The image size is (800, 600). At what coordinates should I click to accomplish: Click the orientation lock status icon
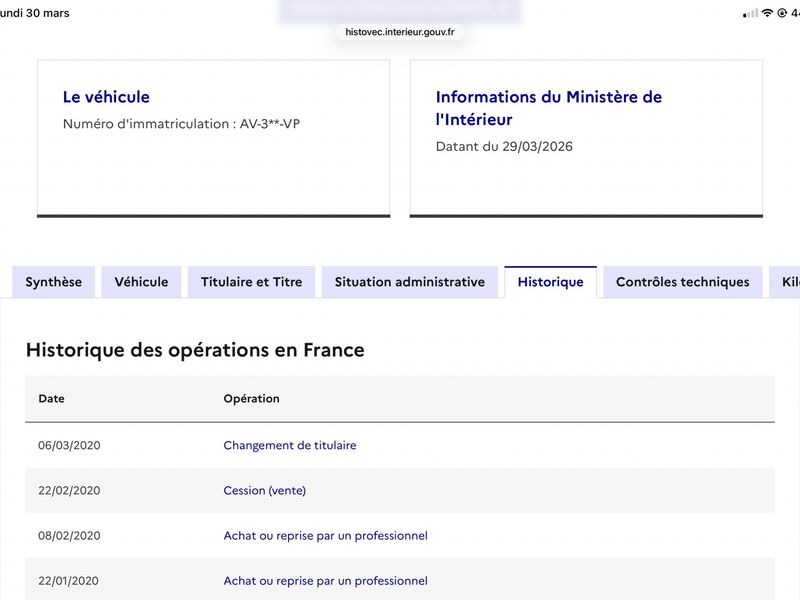(782, 13)
